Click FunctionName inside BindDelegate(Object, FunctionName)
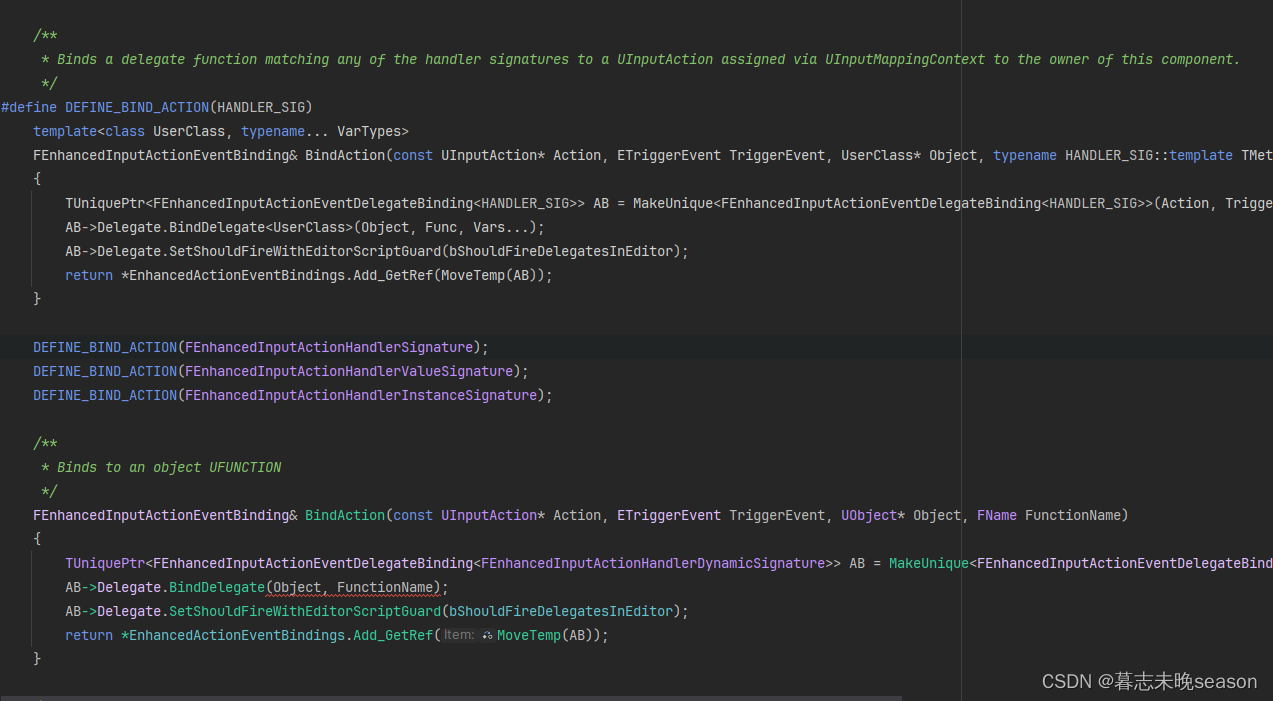This screenshot has width=1273, height=701. click(385, 587)
